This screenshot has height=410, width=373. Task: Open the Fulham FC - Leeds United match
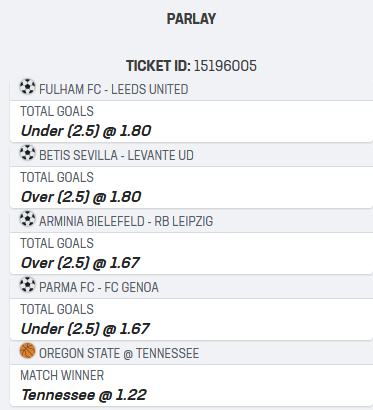114,89
